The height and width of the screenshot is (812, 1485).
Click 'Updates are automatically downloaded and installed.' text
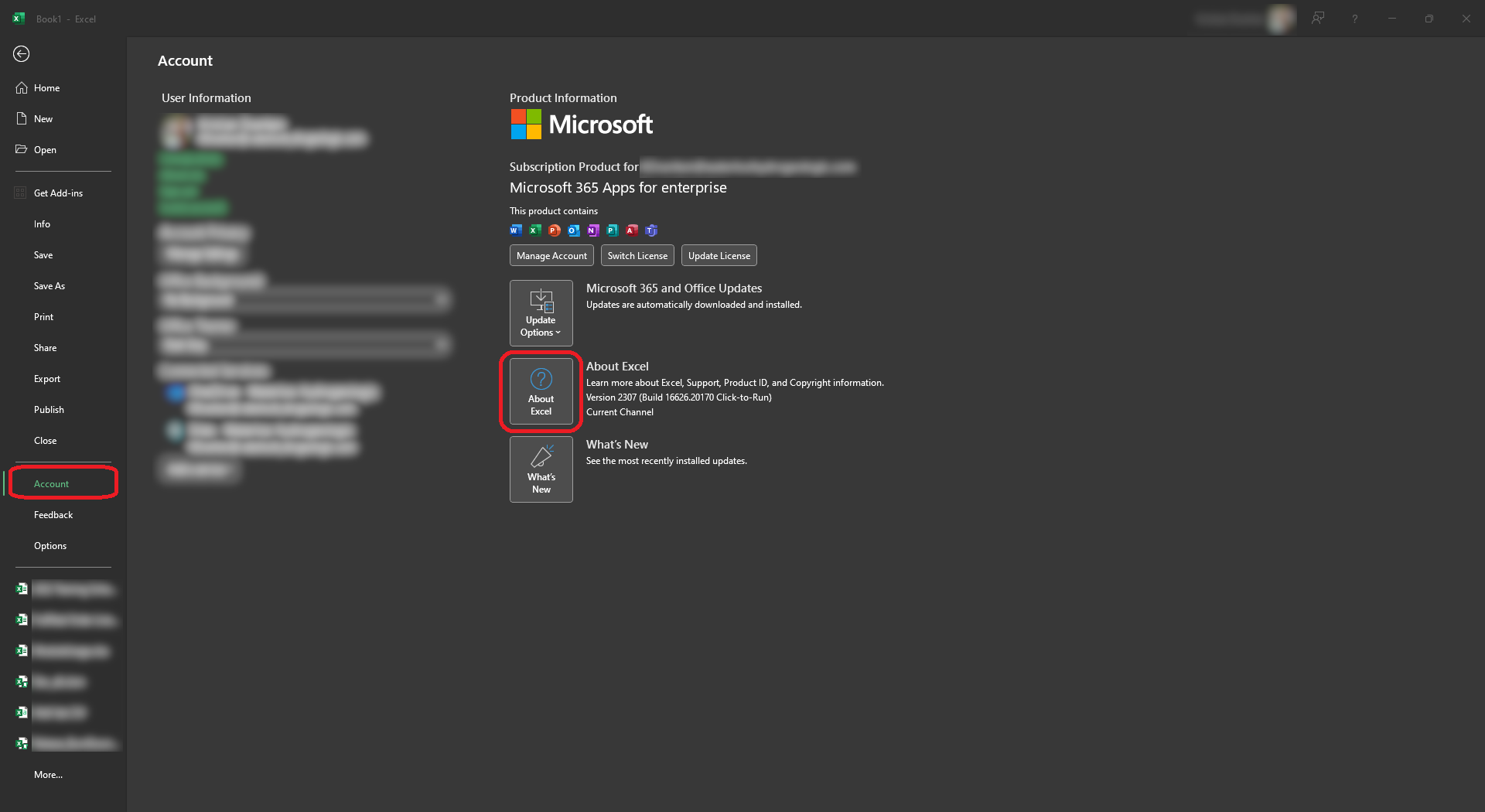[x=694, y=305]
